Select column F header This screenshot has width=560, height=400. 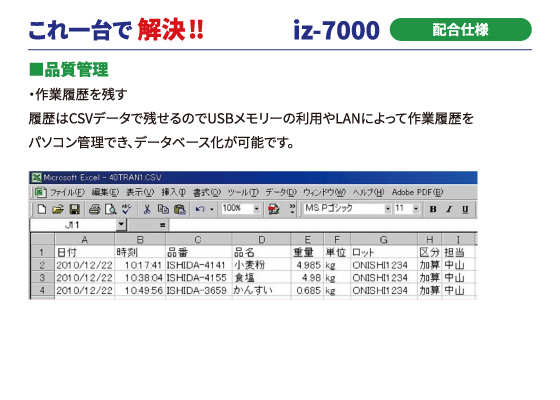tap(337, 239)
